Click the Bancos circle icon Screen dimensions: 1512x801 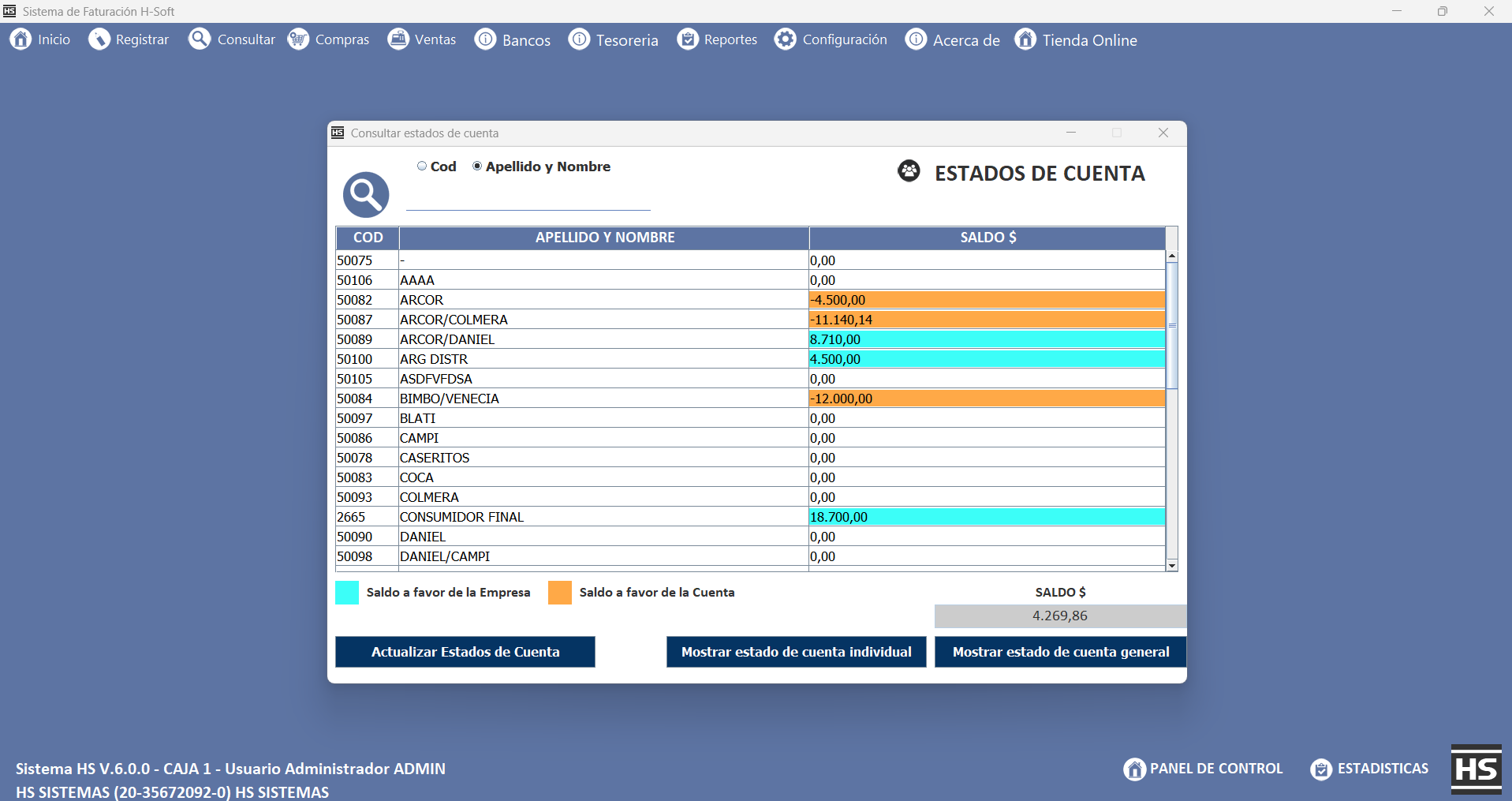485,39
